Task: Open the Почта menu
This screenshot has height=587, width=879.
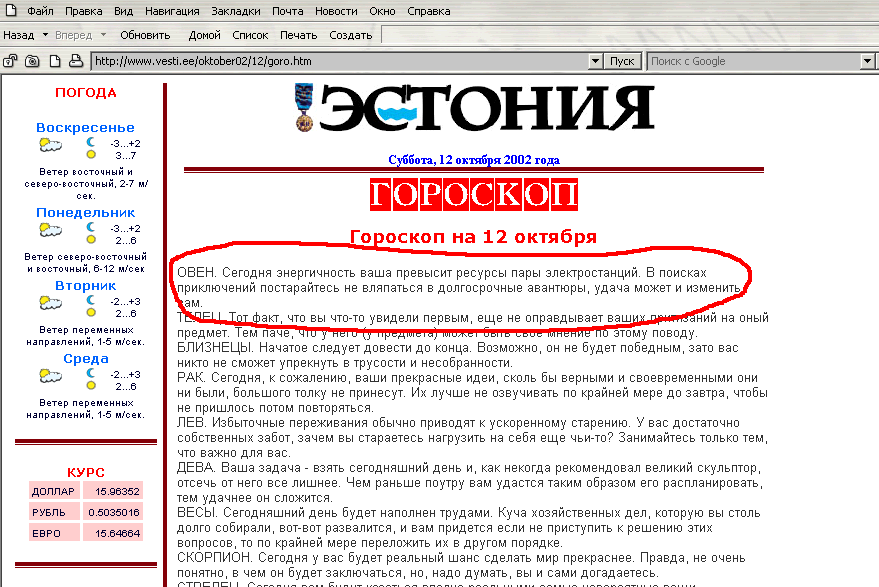Action: coord(288,11)
